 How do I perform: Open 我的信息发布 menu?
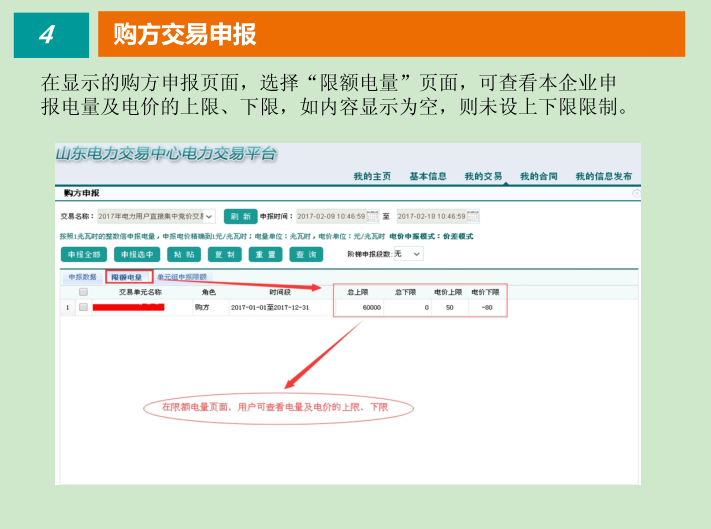603,176
